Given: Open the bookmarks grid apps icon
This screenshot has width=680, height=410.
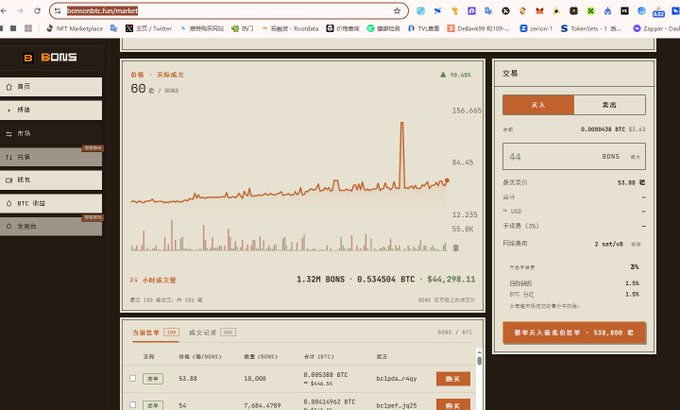Looking at the screenshot, I should pos(28,28).
